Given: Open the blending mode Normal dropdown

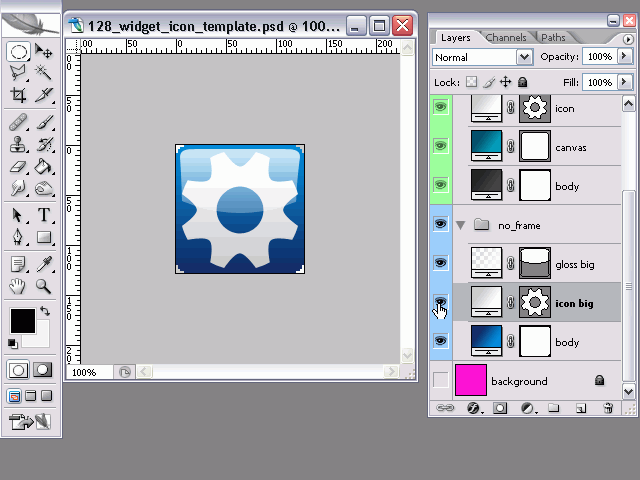Looking at the screenshot, I should click(x=483, y=57).
